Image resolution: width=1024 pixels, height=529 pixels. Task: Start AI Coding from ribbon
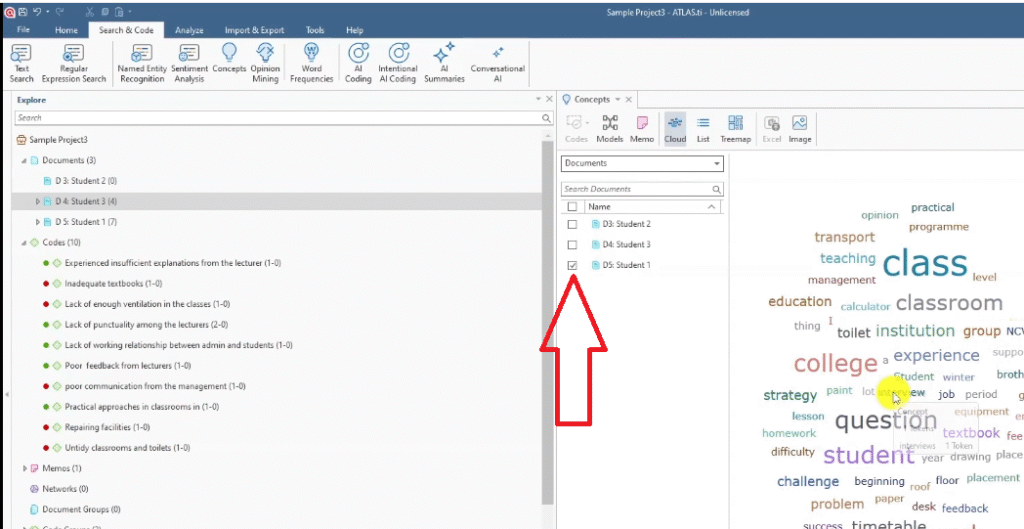(x=358, y=62)
